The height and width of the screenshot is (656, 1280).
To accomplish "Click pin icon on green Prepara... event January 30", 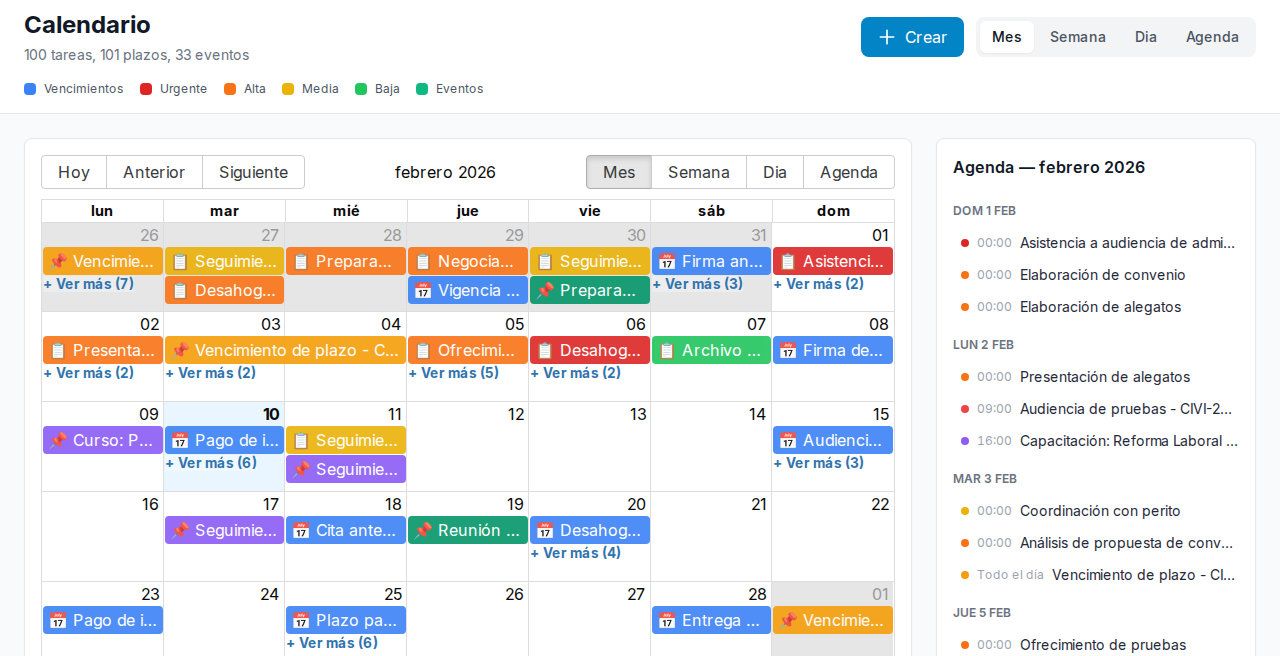I will 545,291.
